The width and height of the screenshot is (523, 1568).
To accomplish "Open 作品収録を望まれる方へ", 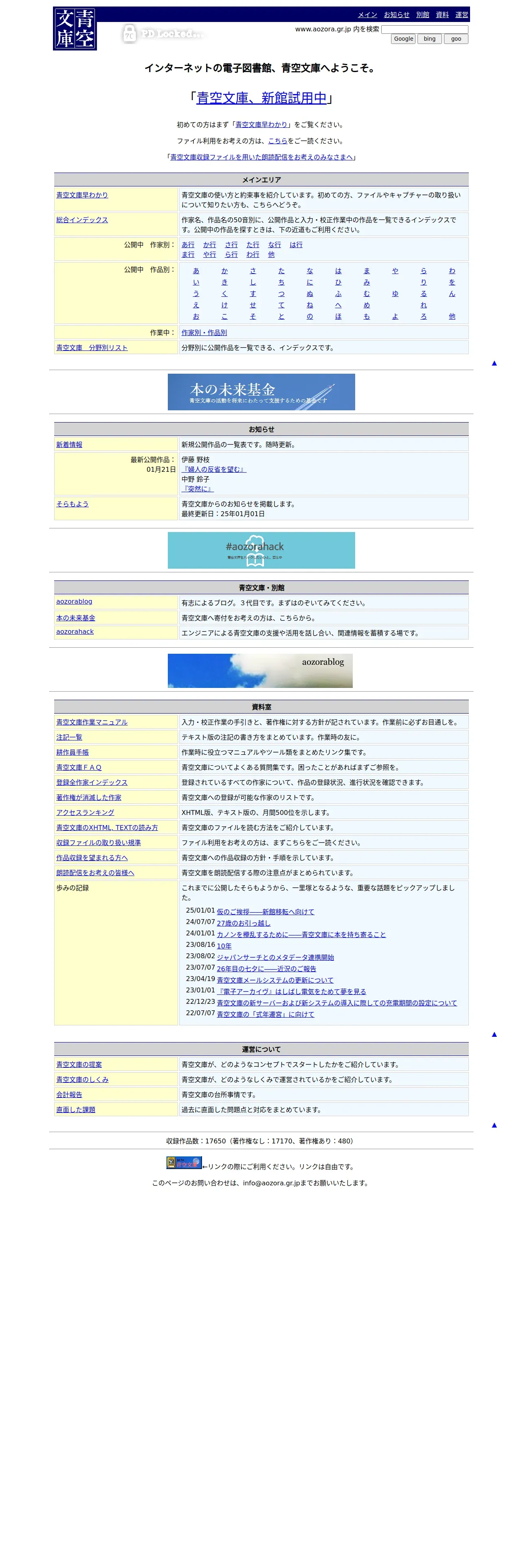I will pyautogui.click(x=92, y=858).
